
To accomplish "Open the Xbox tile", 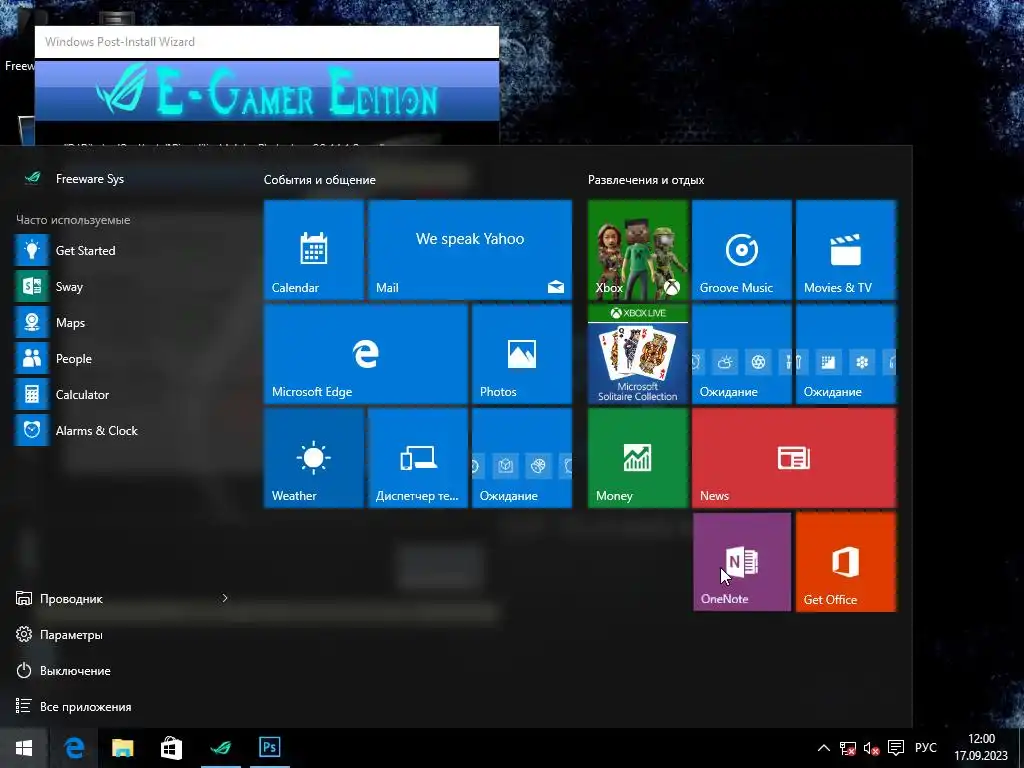I will 638,250.
